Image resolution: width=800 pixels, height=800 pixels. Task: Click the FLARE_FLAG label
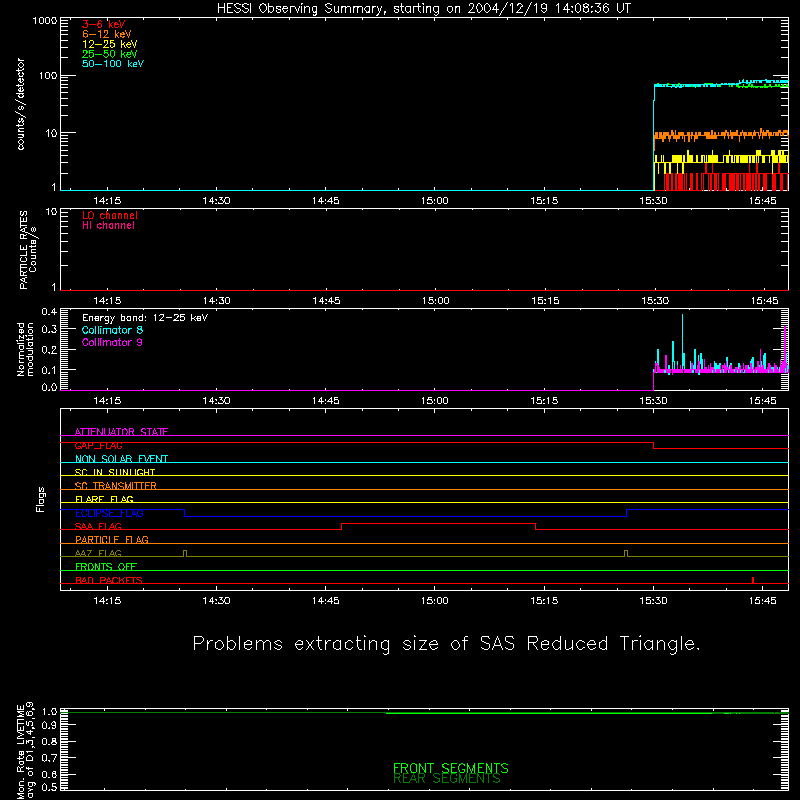pos(104,499)
